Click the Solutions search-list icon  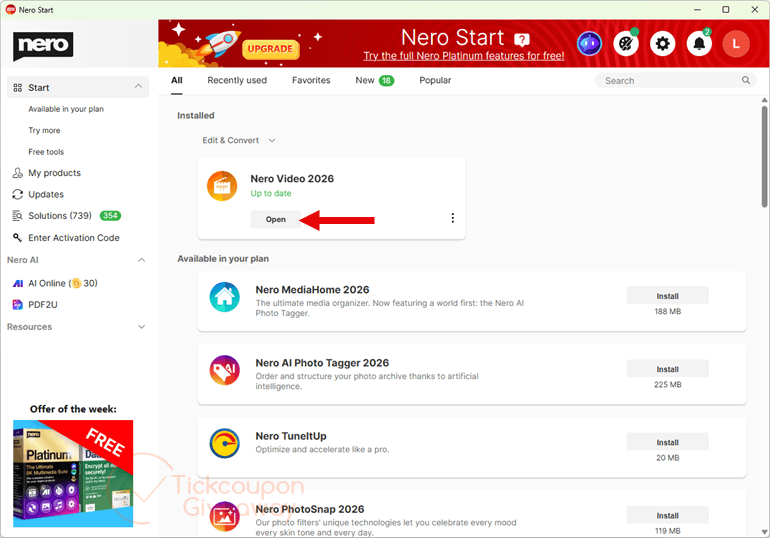[18, 216]
